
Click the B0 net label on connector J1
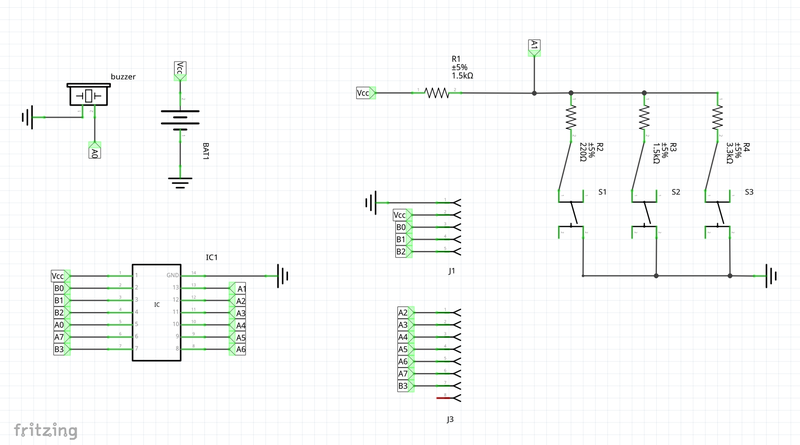click(400, 227)
